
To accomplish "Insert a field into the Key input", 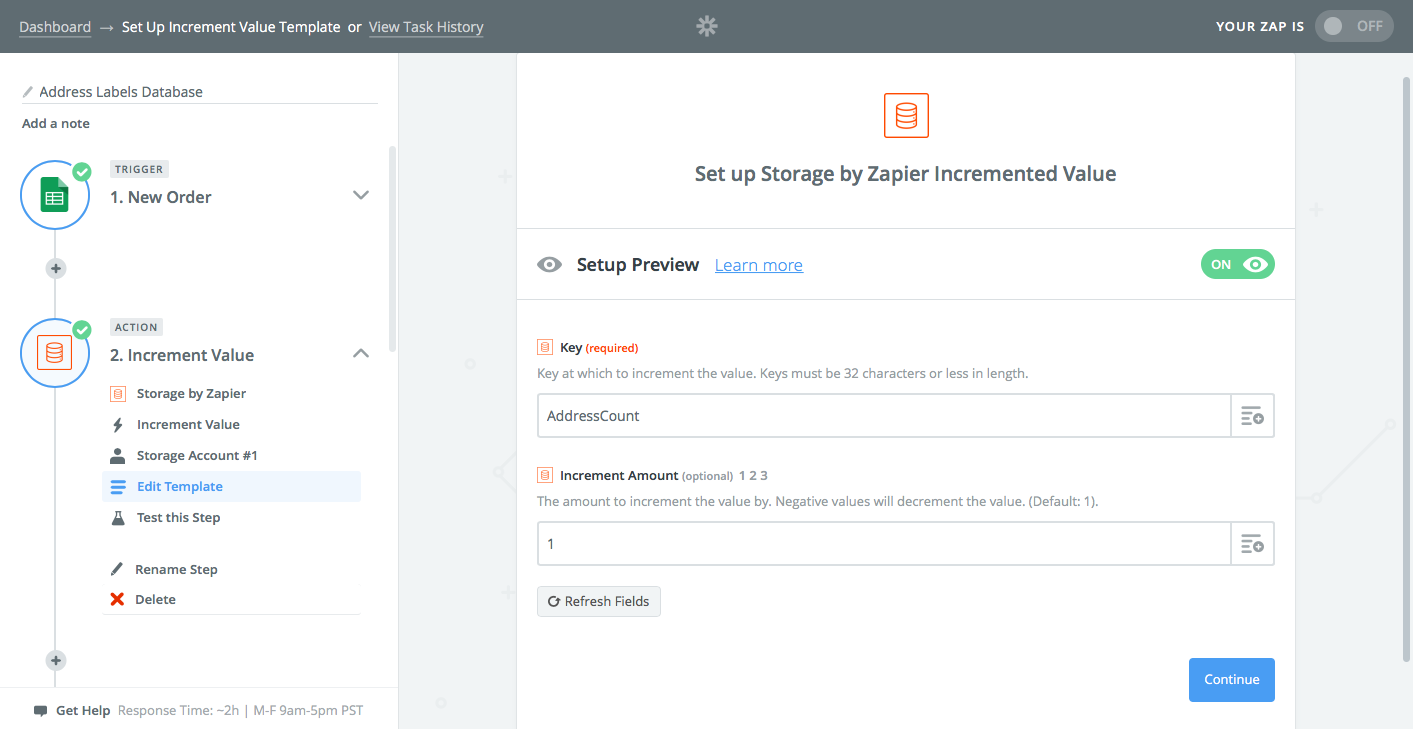I will pyautogui.click(x=1252, y=416).
